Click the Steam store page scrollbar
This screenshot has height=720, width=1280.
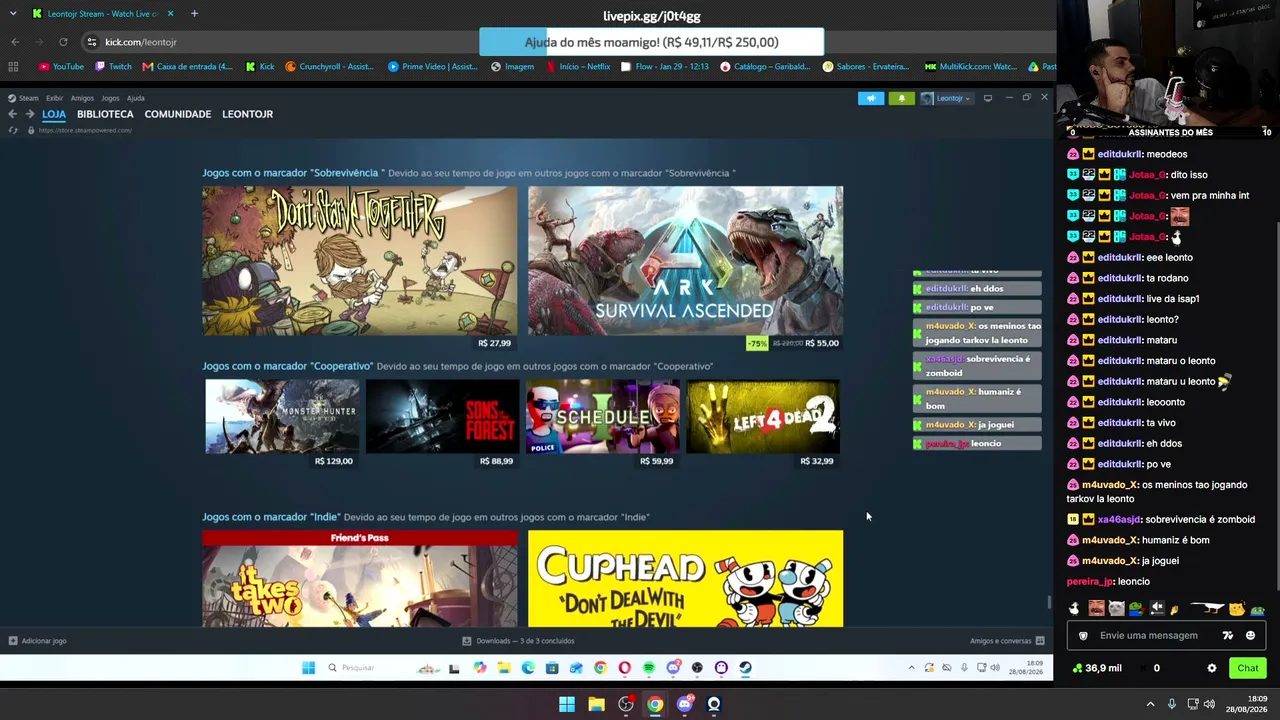(1049, 602)
